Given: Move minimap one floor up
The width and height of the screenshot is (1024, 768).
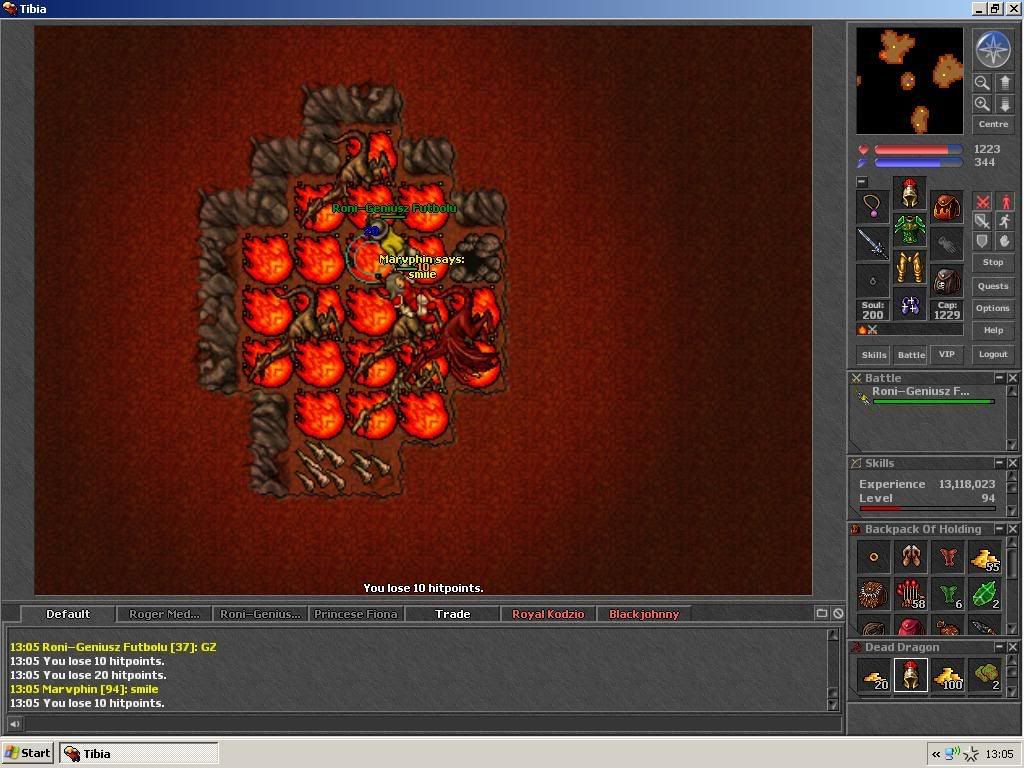Looking at the screenshot, I should pos(1004,83).
